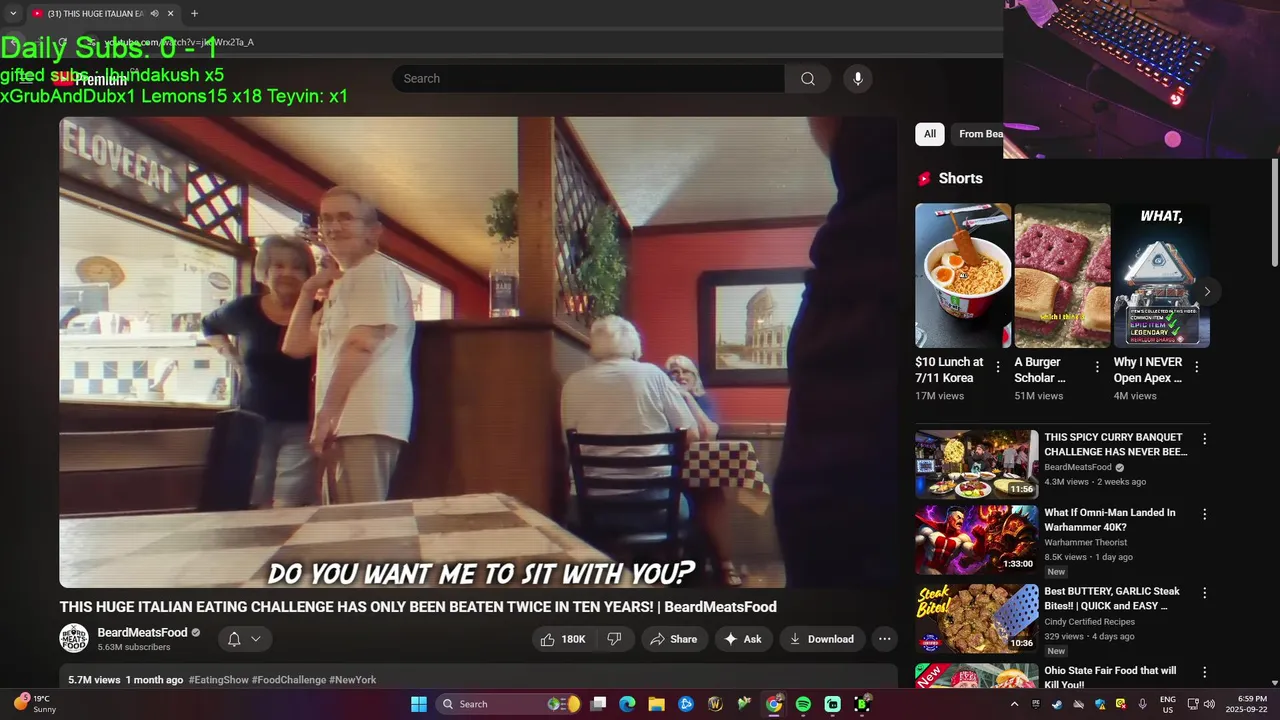Switch to the YouTube video browser tab
The width and height of the screenshot is (1280, 720).
pos(95,13)
